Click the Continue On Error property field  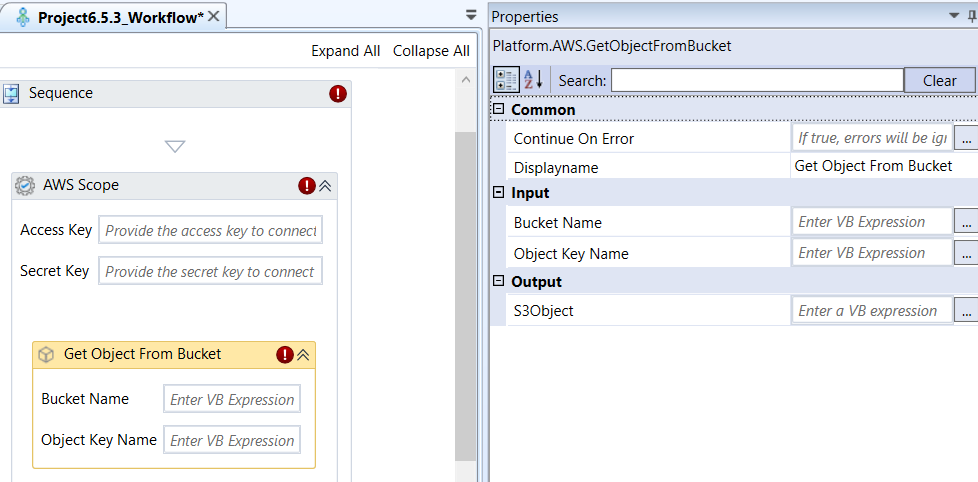pos(872,138)
